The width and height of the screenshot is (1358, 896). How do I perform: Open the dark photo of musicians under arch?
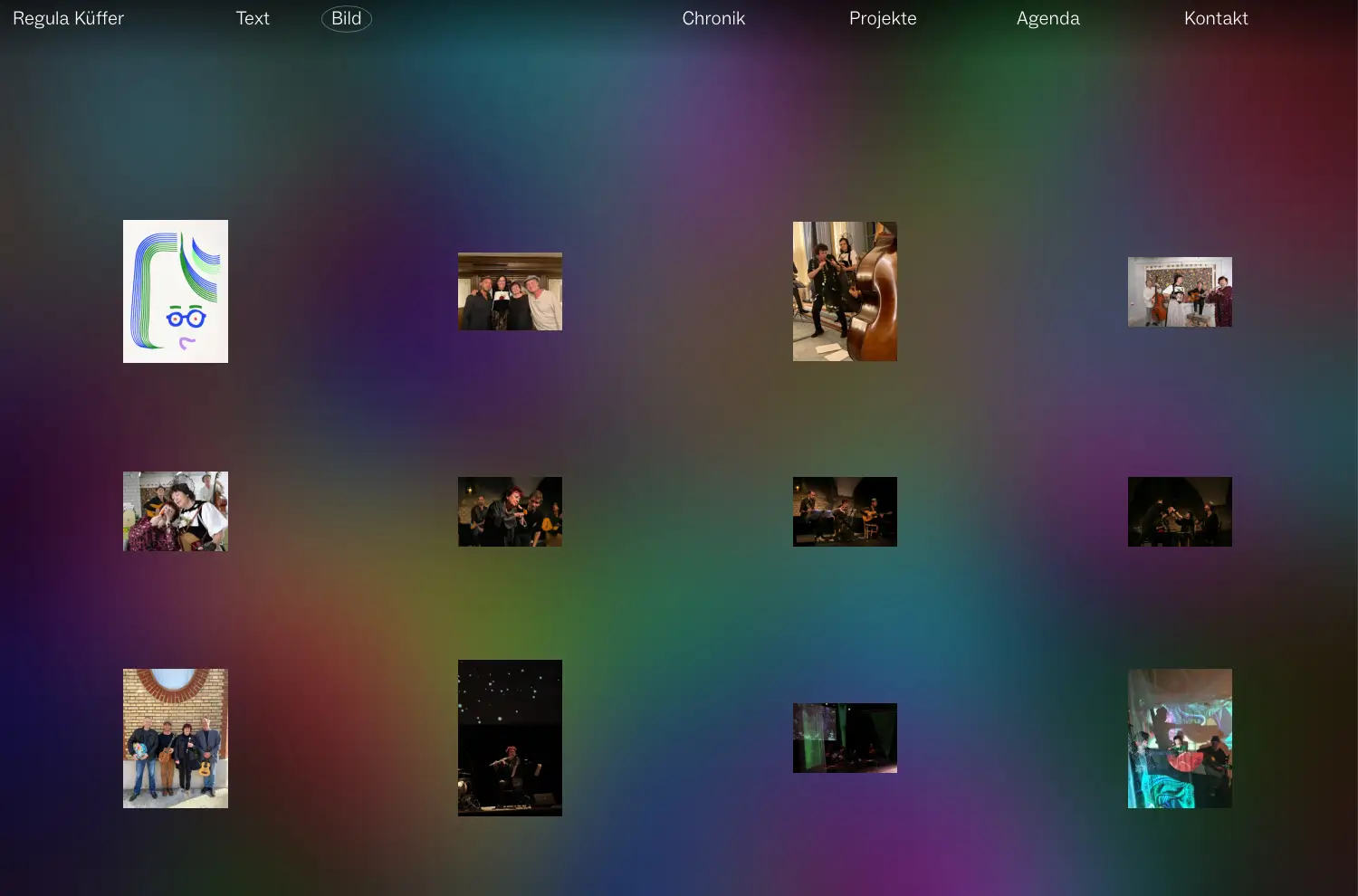pos(1180,511)
